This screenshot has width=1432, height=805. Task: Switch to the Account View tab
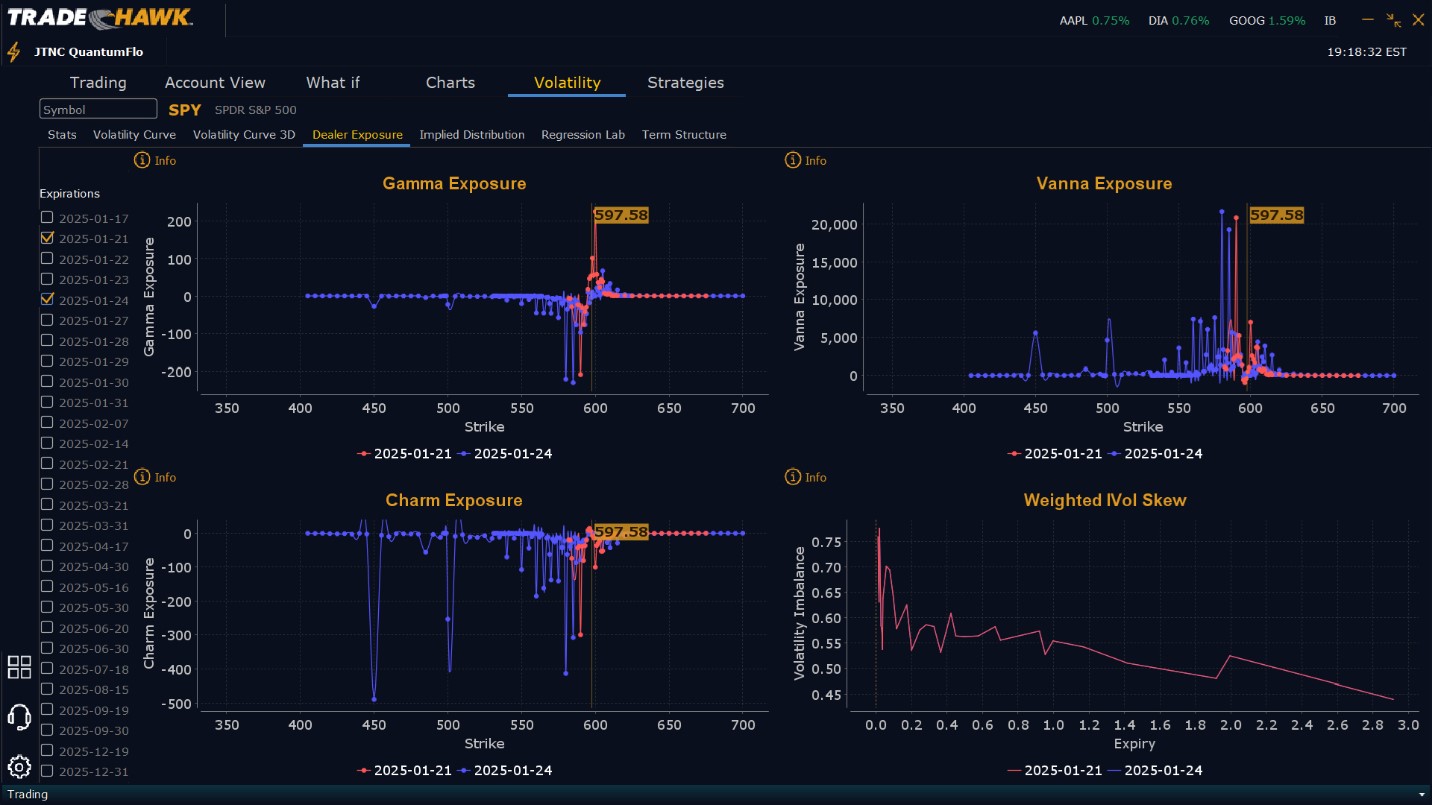point(215,83)
